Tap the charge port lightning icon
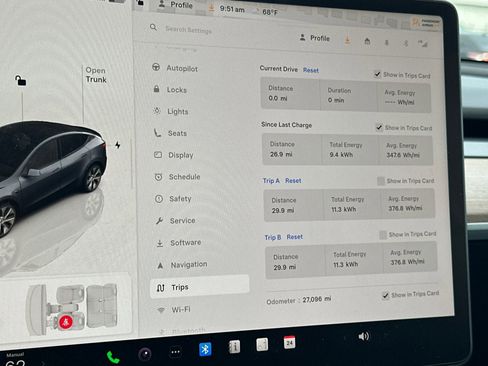Image resolution: width=488 pixels, height=366 pixels. [118, 145]
